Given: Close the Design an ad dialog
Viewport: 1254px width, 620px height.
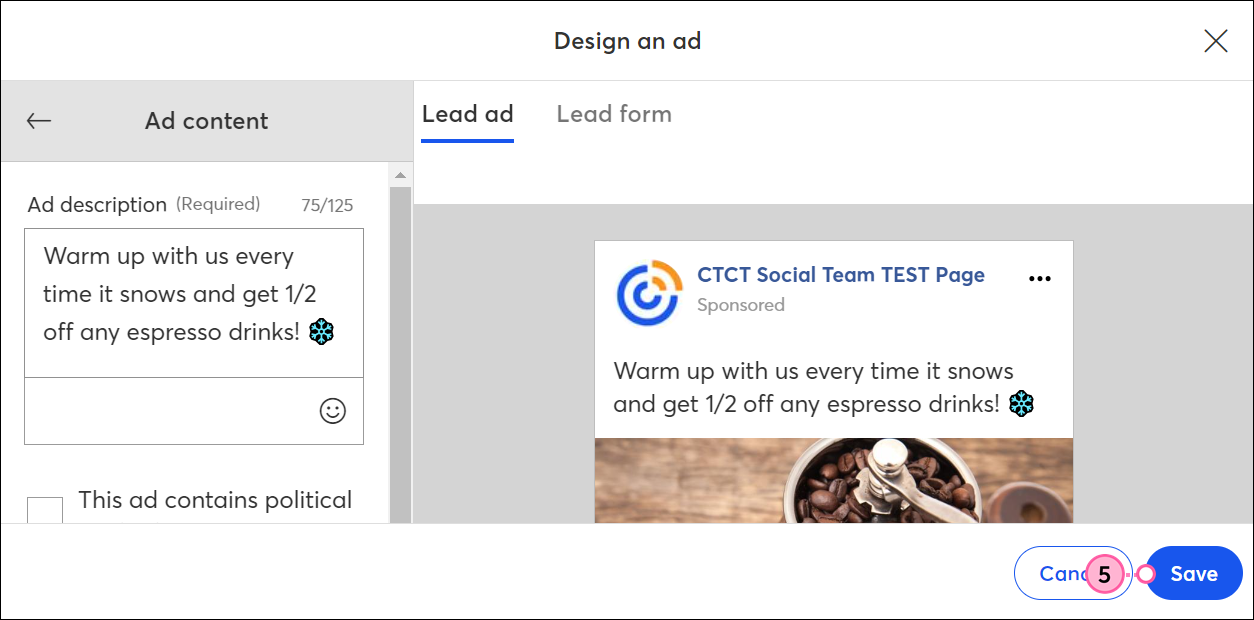Looking at the screenshot, I should 1216,41.
